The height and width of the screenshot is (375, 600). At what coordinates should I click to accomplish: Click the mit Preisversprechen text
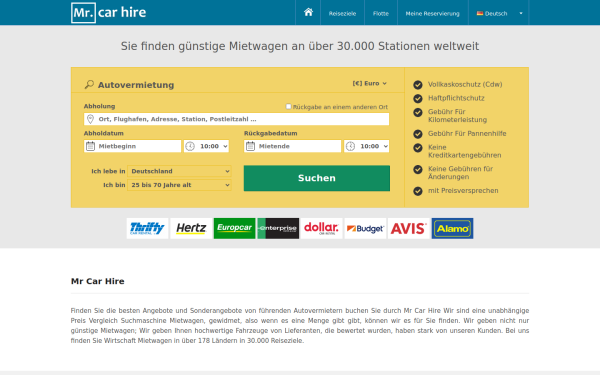pos(463,191)
